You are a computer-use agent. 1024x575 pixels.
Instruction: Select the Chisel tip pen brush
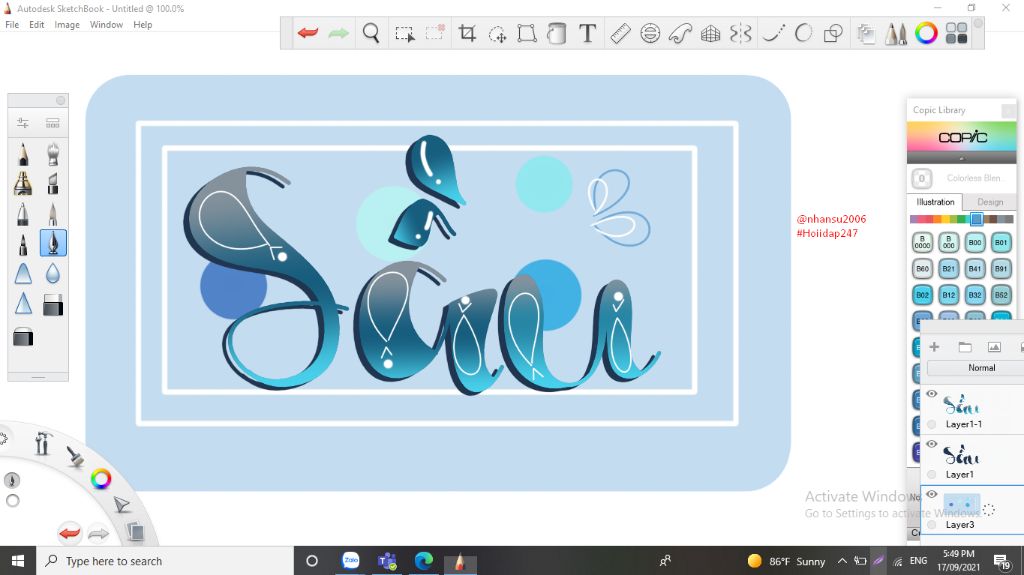[x=53, y=184]
